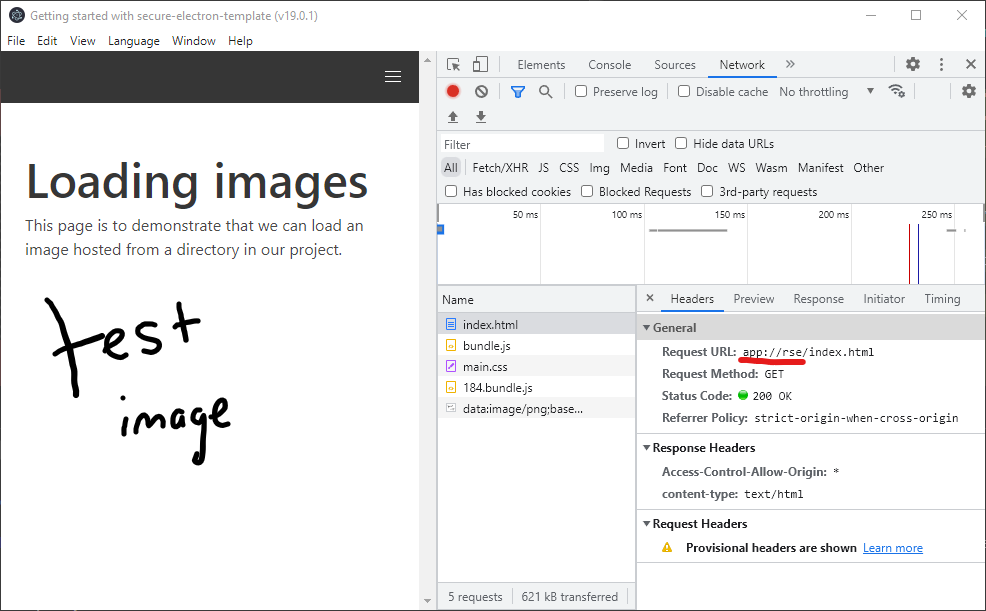Viewport: 986px width, 611px height.
Task: Toggle the device emulation icon
Action: coord(480,63)
